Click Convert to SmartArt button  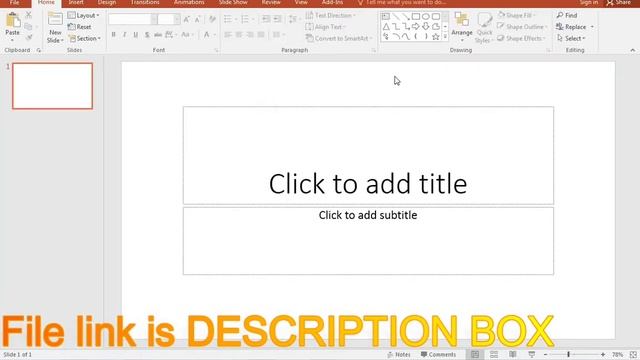coord(339,38)
